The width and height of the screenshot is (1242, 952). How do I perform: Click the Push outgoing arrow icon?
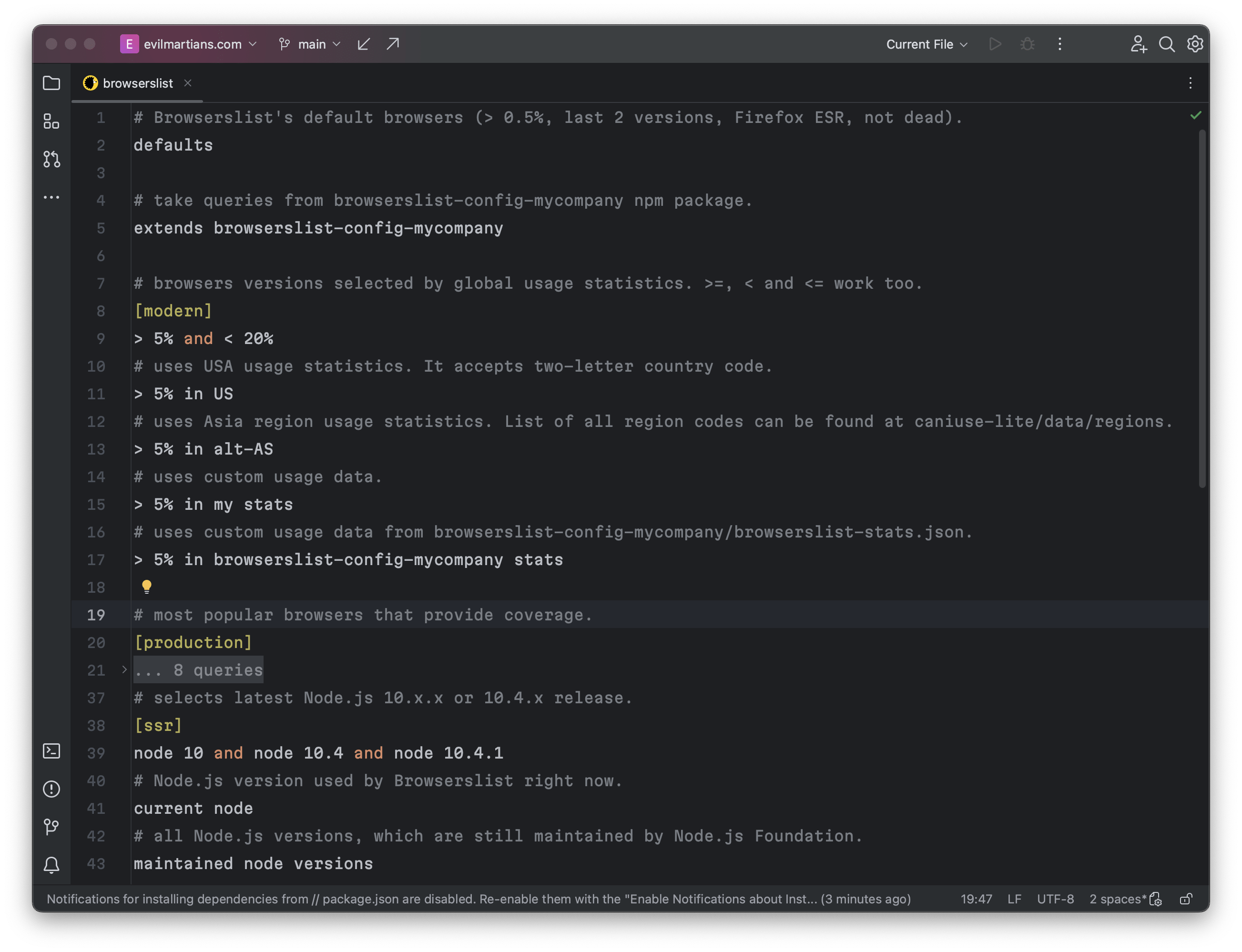(x=393, y=44)
